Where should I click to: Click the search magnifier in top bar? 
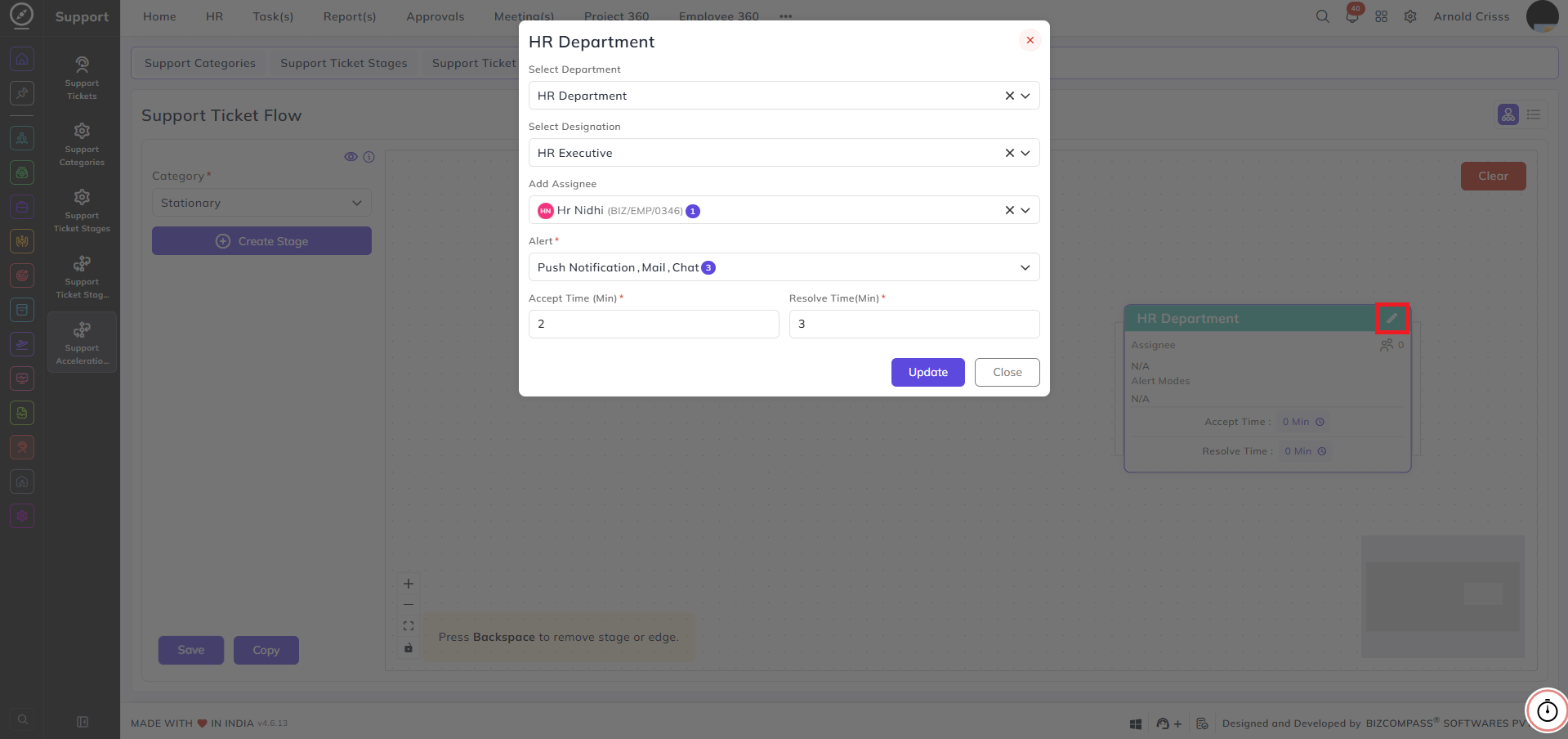pos(1322,16)
